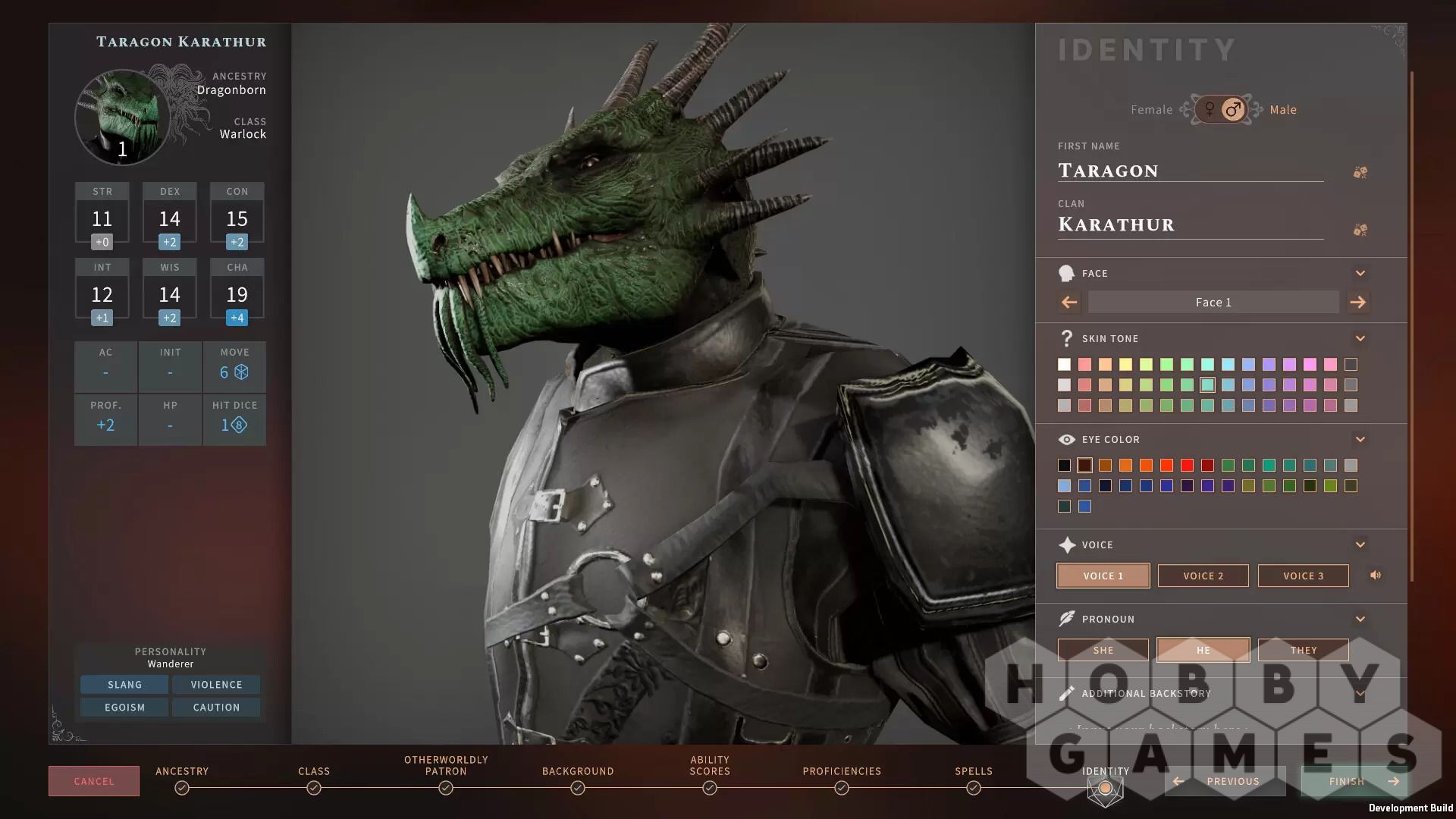Set pronoun to HE
This screenshot has height=819, width=1456.
click(x=1203, y=650)
